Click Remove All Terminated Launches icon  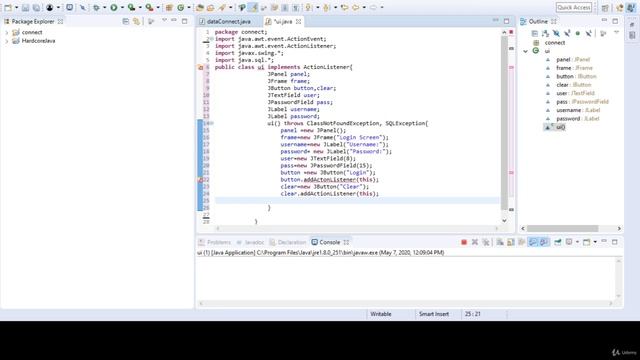click(x=486, y=242)
